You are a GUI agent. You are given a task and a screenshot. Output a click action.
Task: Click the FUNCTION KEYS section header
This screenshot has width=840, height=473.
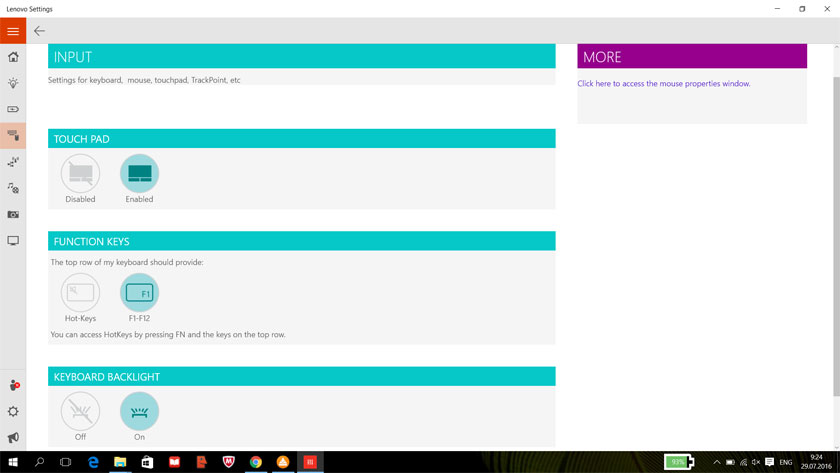(x=302, y=241)
